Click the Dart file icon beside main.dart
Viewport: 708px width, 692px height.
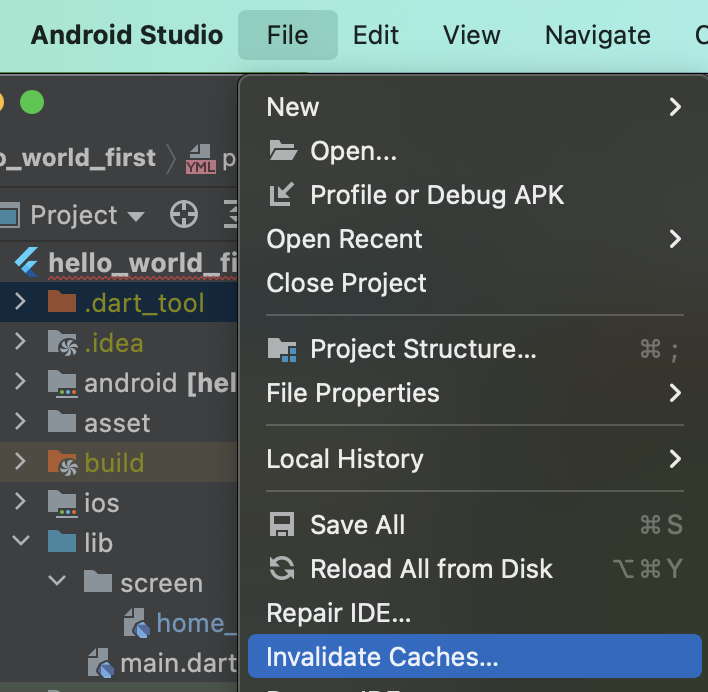[101, 663]
